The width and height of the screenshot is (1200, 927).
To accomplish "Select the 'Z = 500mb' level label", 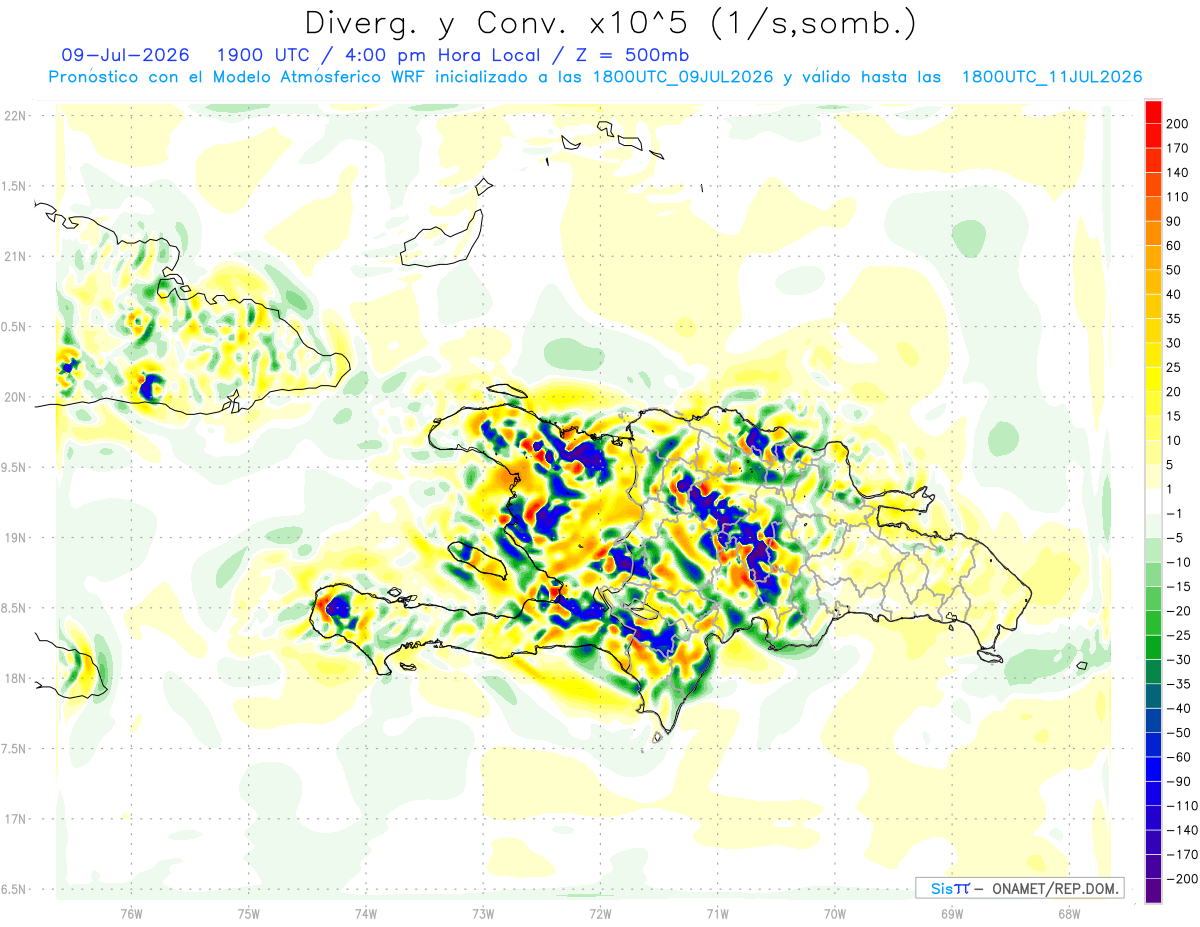I will (x=634, y=55).
